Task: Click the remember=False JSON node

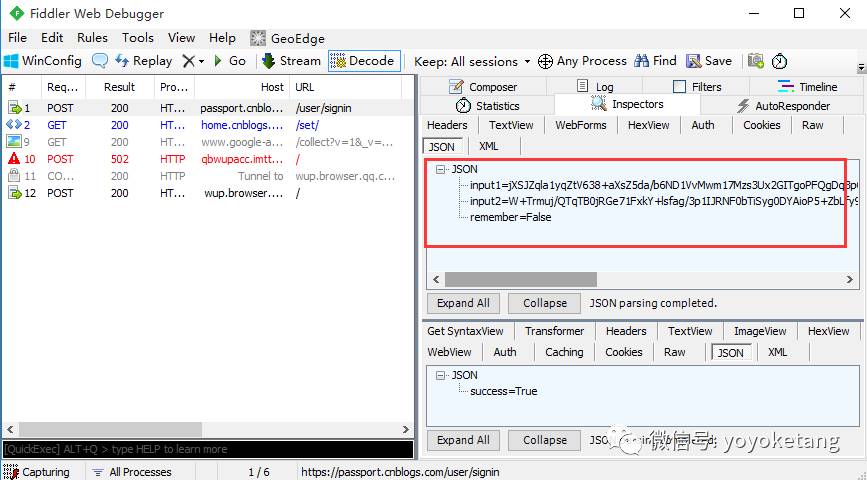Action: pyautogui.click(x=510, y=217)
